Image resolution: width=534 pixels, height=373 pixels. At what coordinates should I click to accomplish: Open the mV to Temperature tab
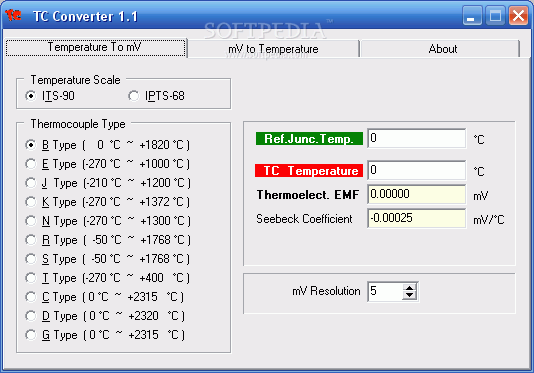pyautogui.click(x=273, y=49)
